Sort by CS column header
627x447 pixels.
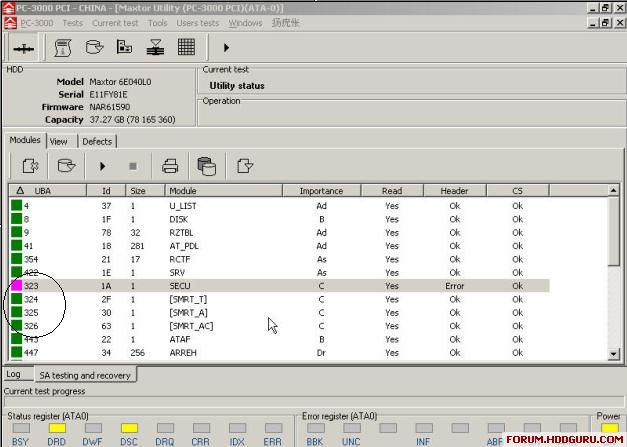[517, 191]
